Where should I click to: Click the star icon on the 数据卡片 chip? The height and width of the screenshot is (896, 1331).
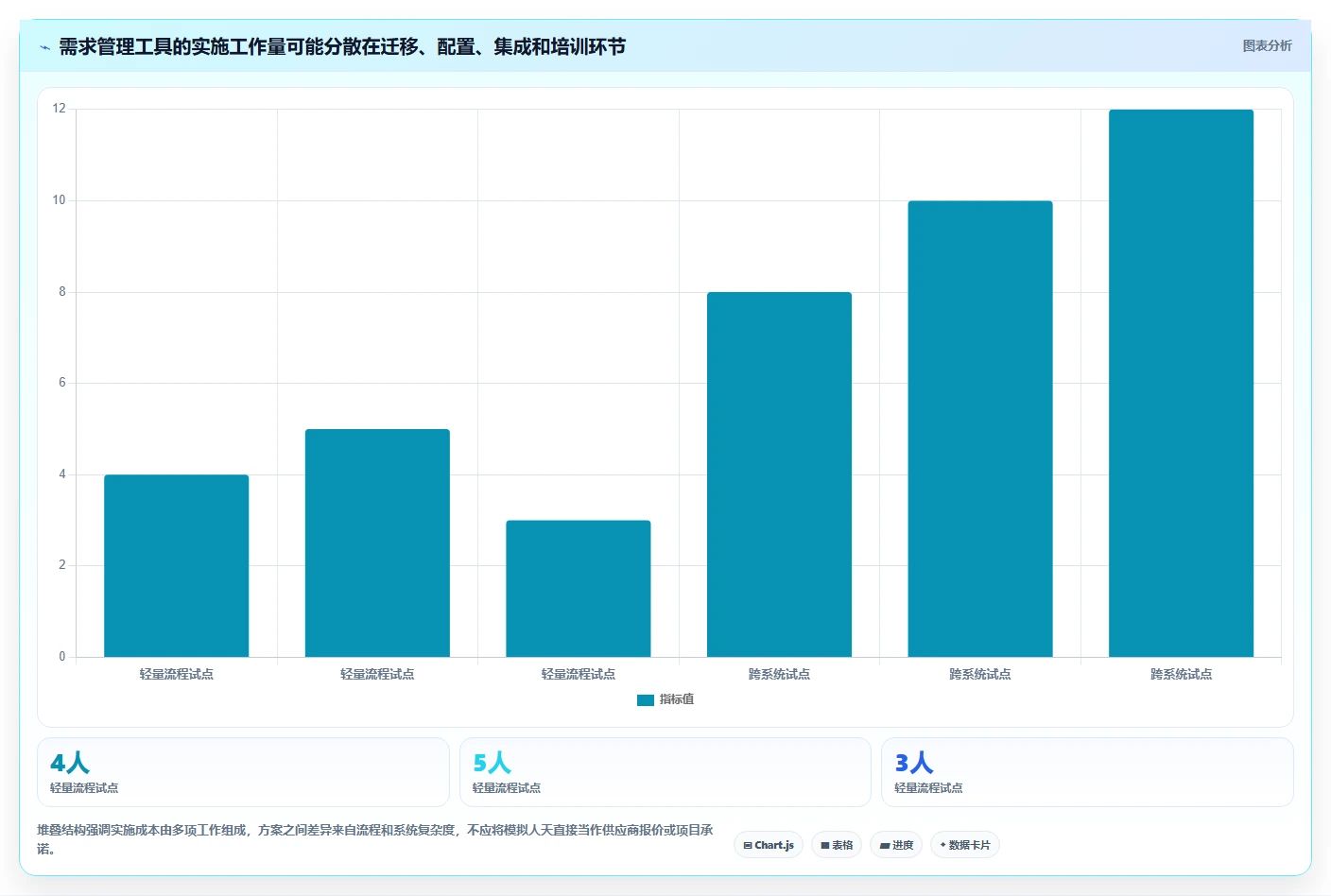tap(942, 845)
